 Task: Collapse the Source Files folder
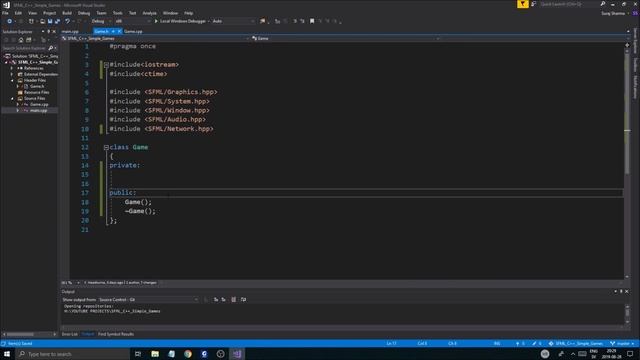coord(12,98)
